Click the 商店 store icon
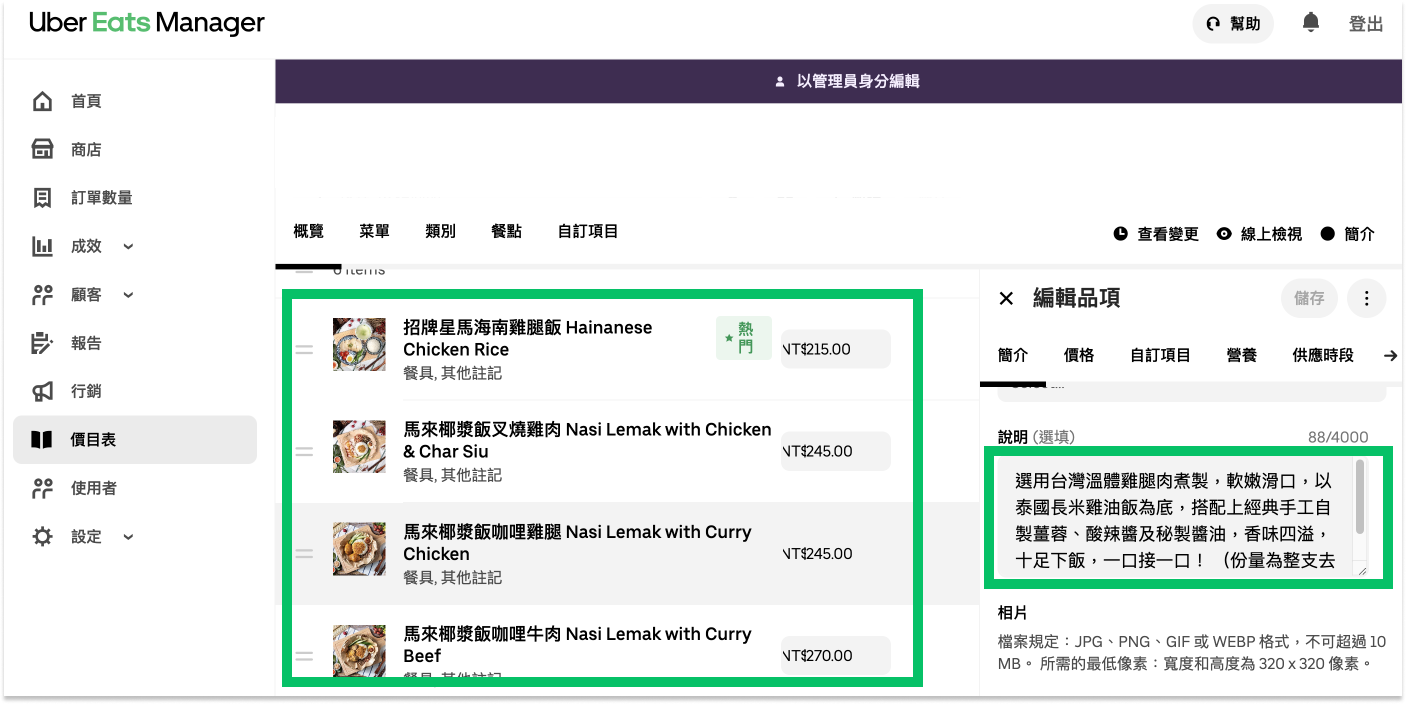This screenshot has height=704, width=1406. point(42,150)
